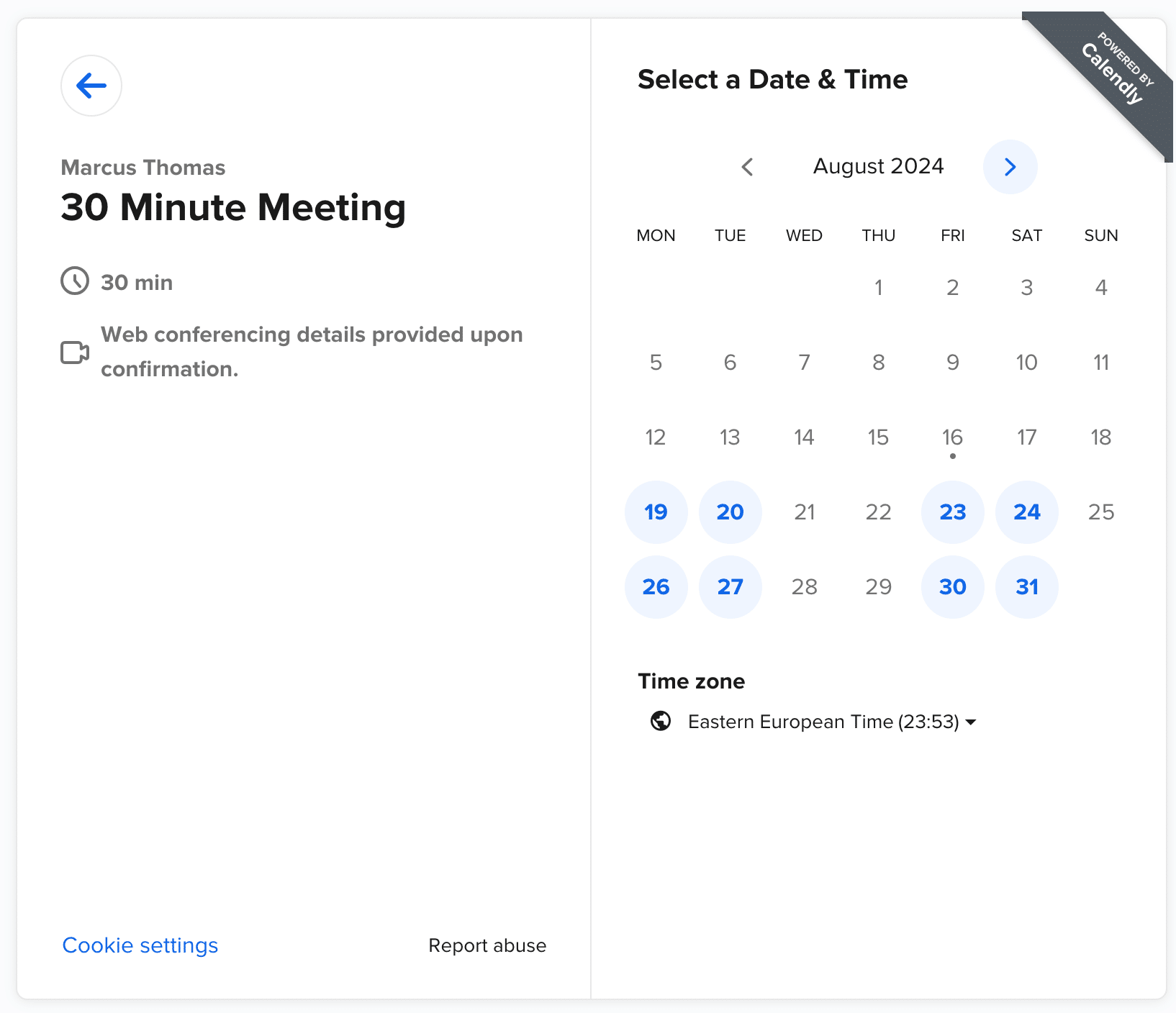Click the blue back arrow button
Viewport: 1176px width, 1013px height.
click(x=91, y=86)
